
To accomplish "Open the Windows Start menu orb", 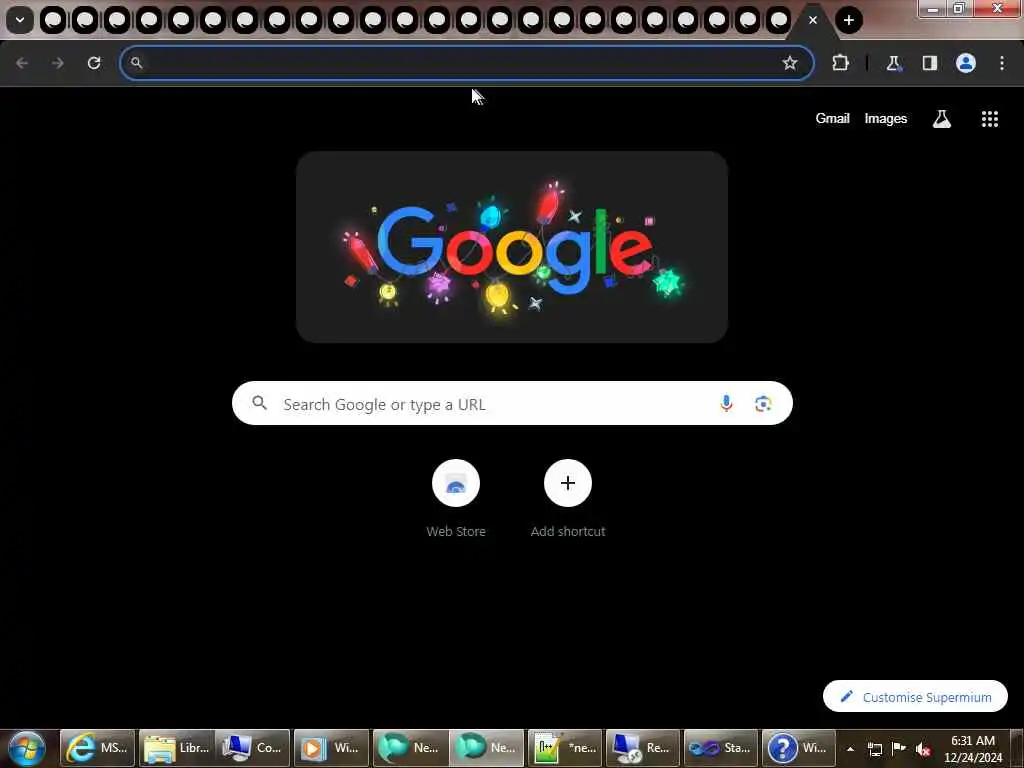I will pos(27,748).
